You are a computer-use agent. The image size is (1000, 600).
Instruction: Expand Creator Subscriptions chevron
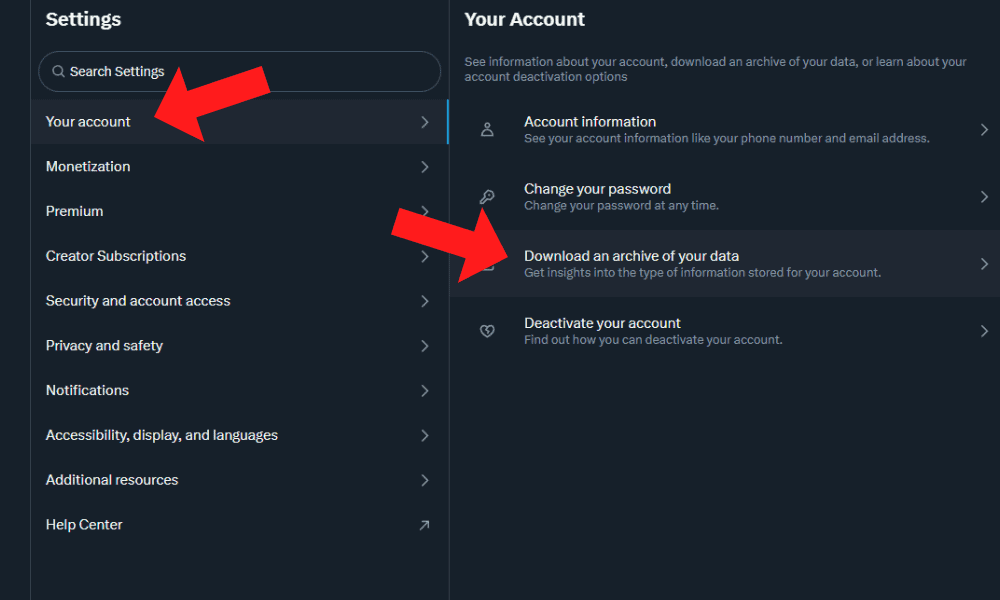424,257
